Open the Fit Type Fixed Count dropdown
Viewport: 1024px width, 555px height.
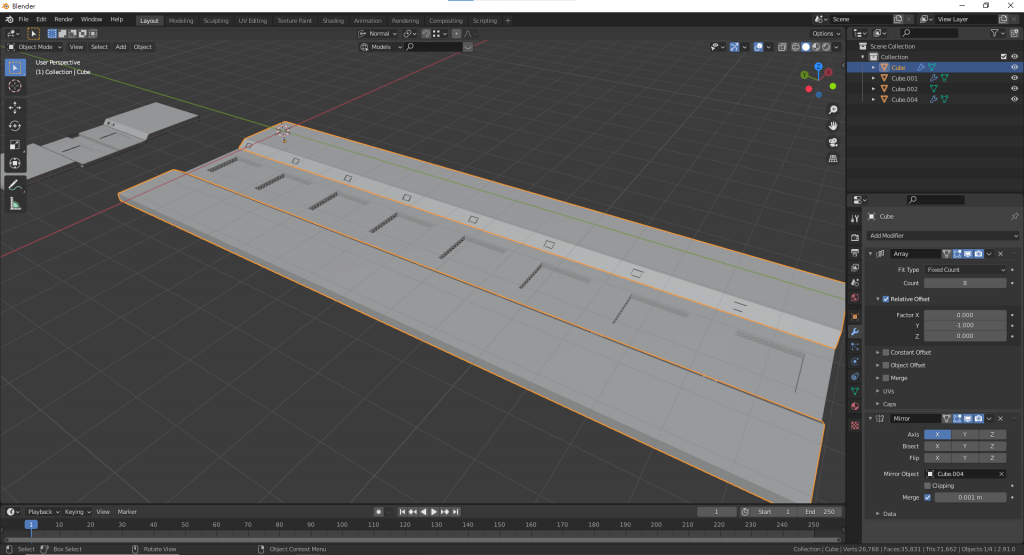point(965,270)
